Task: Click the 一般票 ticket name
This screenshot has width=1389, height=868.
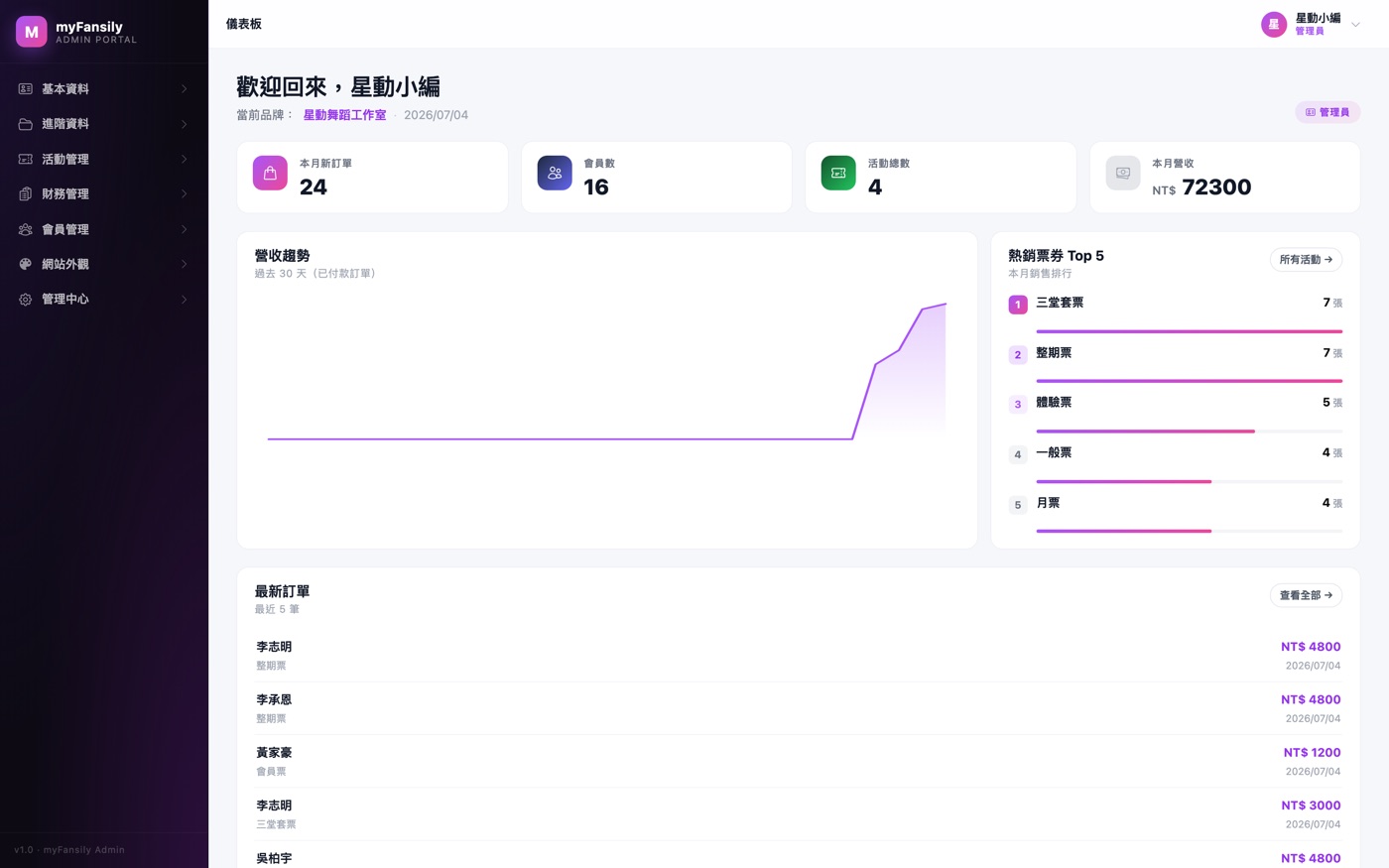Action: click(x=1054, y=452)
